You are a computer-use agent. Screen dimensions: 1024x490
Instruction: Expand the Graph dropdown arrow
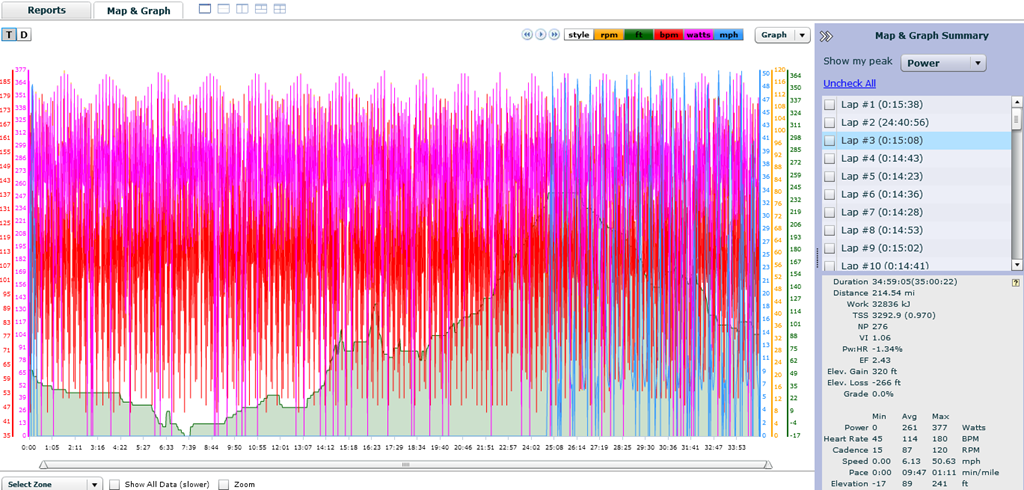tap(803, 35)
